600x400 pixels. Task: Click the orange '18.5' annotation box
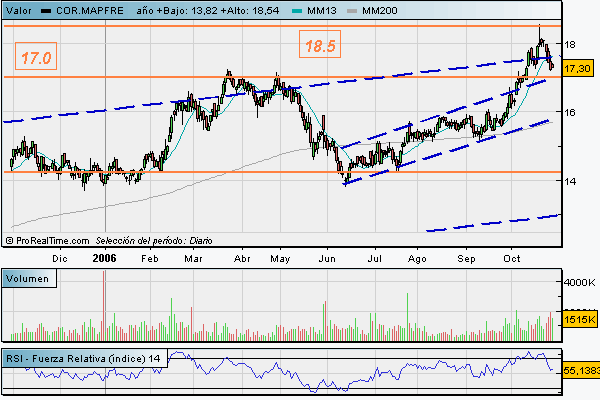pyautogui.click(x=320, y=44)
